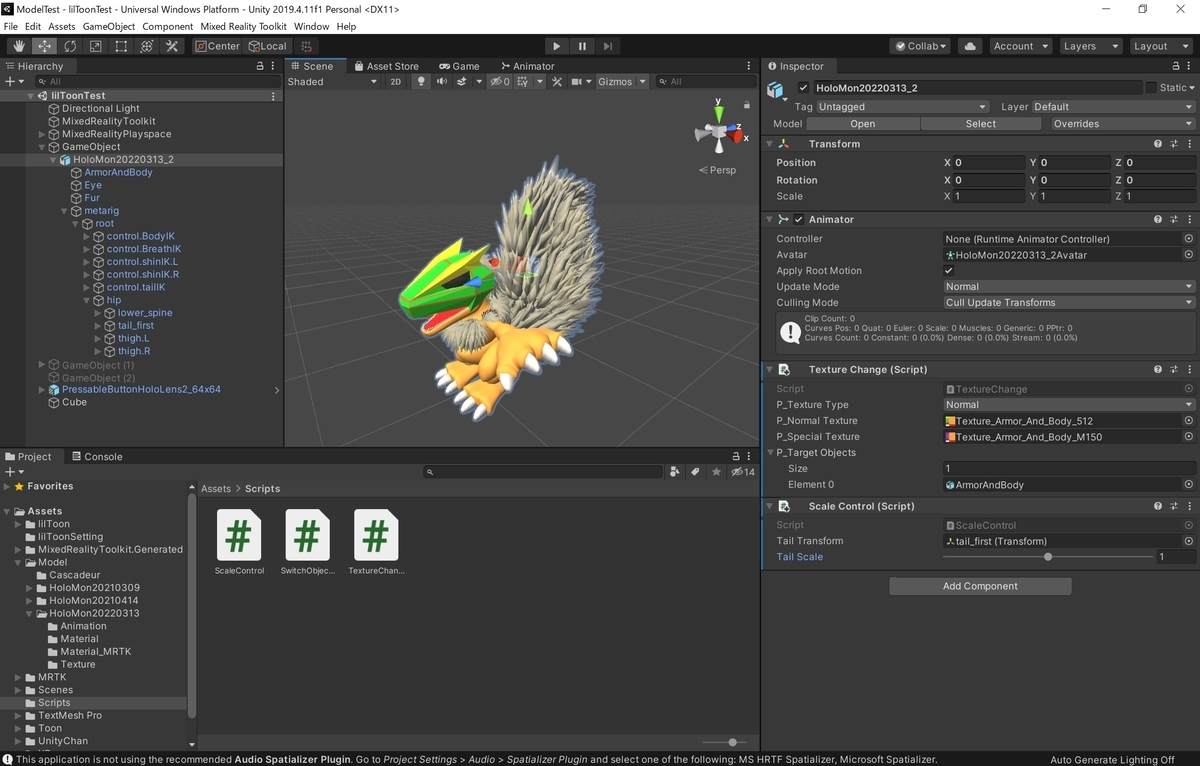The height and width of the screenshot is (766, 1200).
Task: Search assets by type icon
Action: [676, 471]
